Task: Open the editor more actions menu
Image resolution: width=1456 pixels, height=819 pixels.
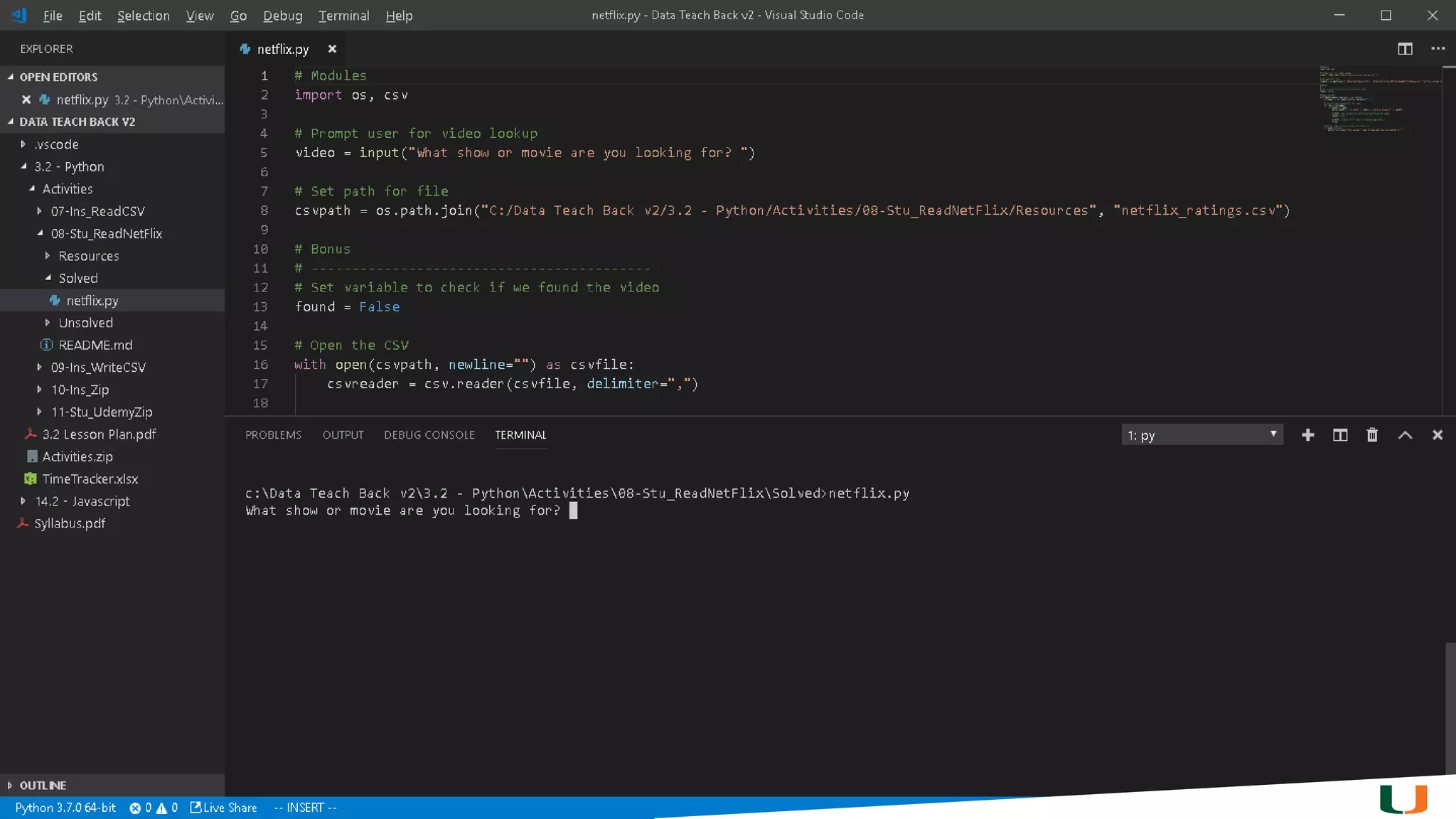Action: 1438,49
